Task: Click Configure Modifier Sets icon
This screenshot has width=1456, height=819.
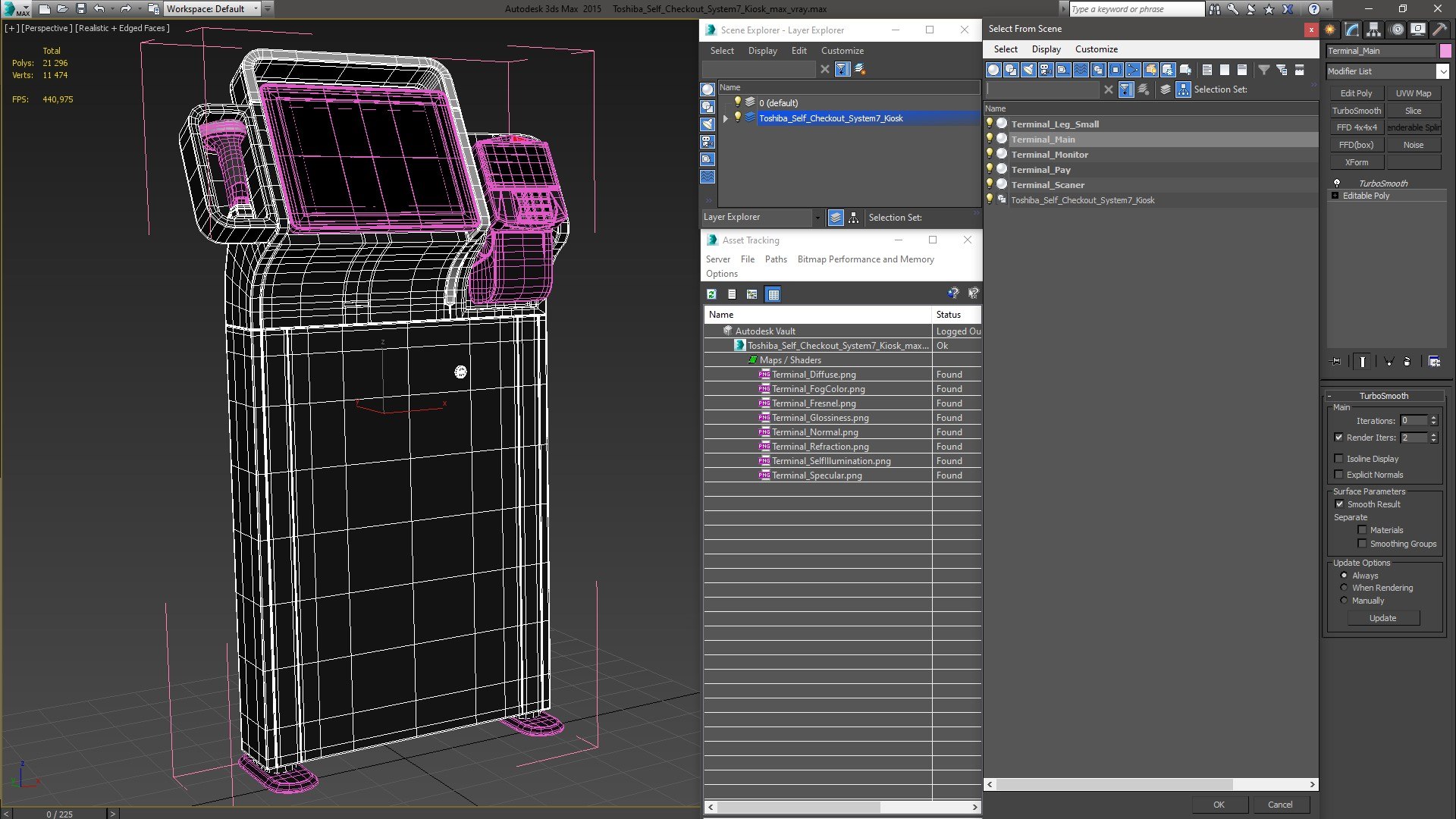Action: (1435, 362)
